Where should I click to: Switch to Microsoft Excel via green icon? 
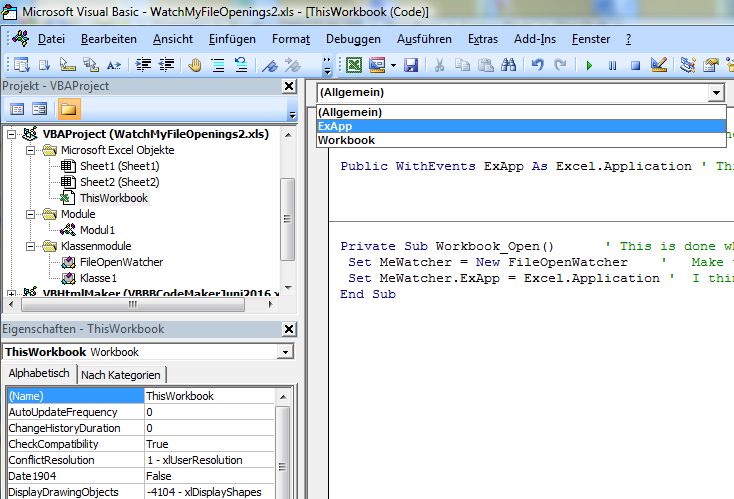354,65
